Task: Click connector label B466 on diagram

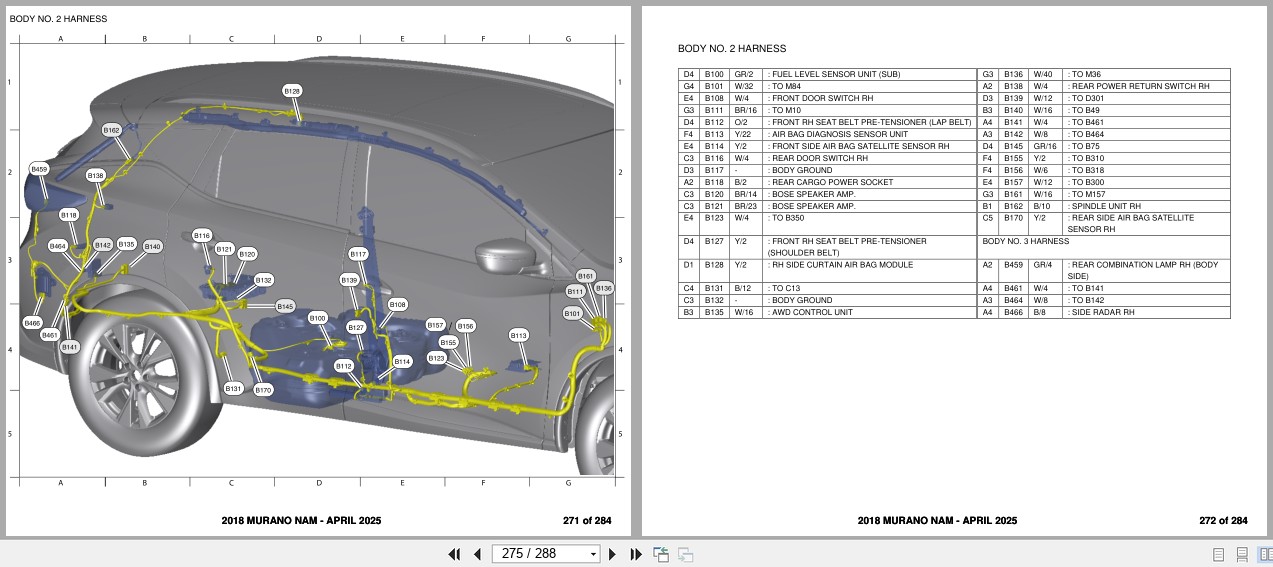Action: 32,323
